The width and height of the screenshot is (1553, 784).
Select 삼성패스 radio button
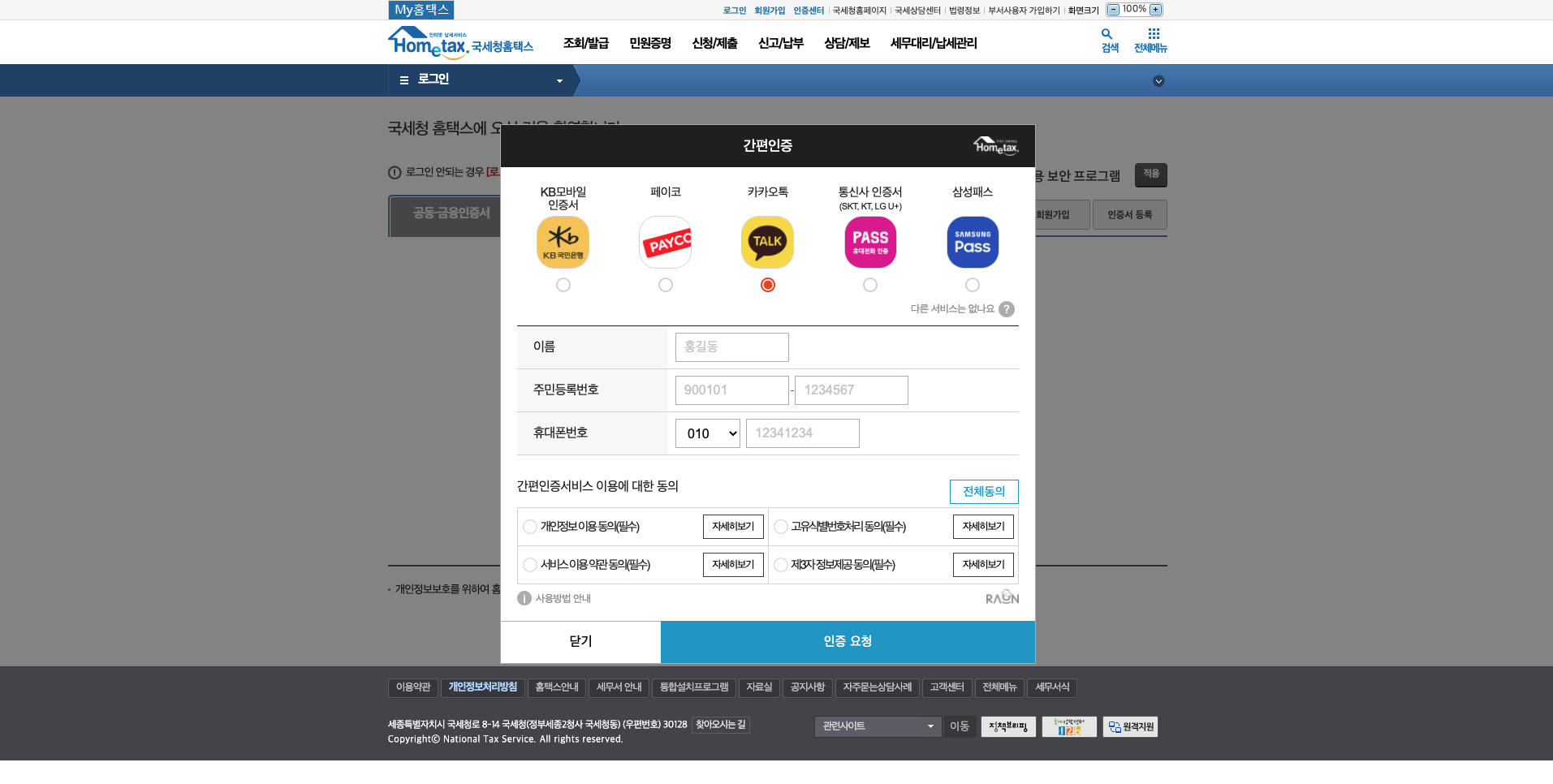[x=973, y=285]
